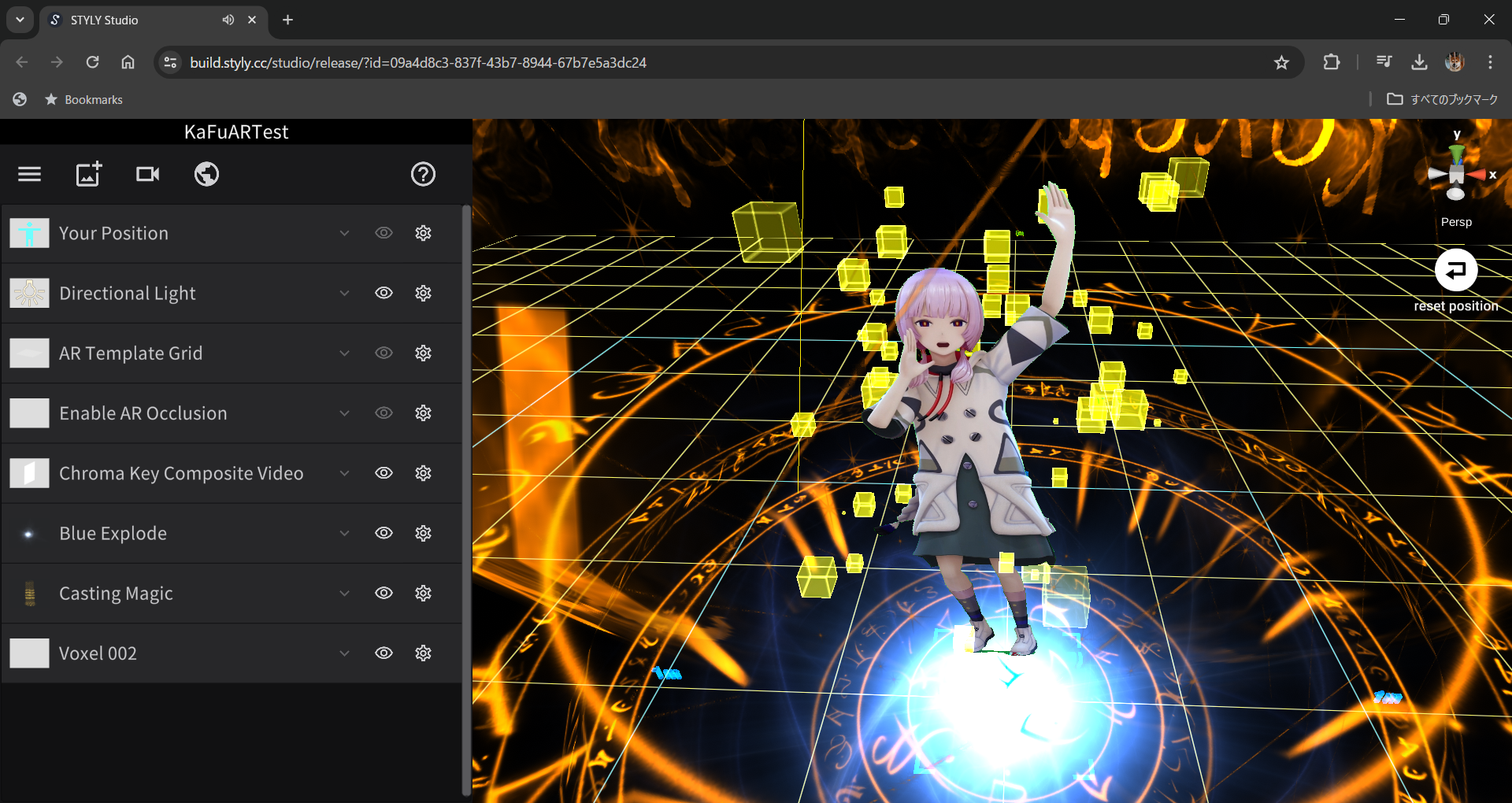Hide the Voxel 002 asset
The image size is (1512, 803).
pyautogui.click(x=384, y=653)
